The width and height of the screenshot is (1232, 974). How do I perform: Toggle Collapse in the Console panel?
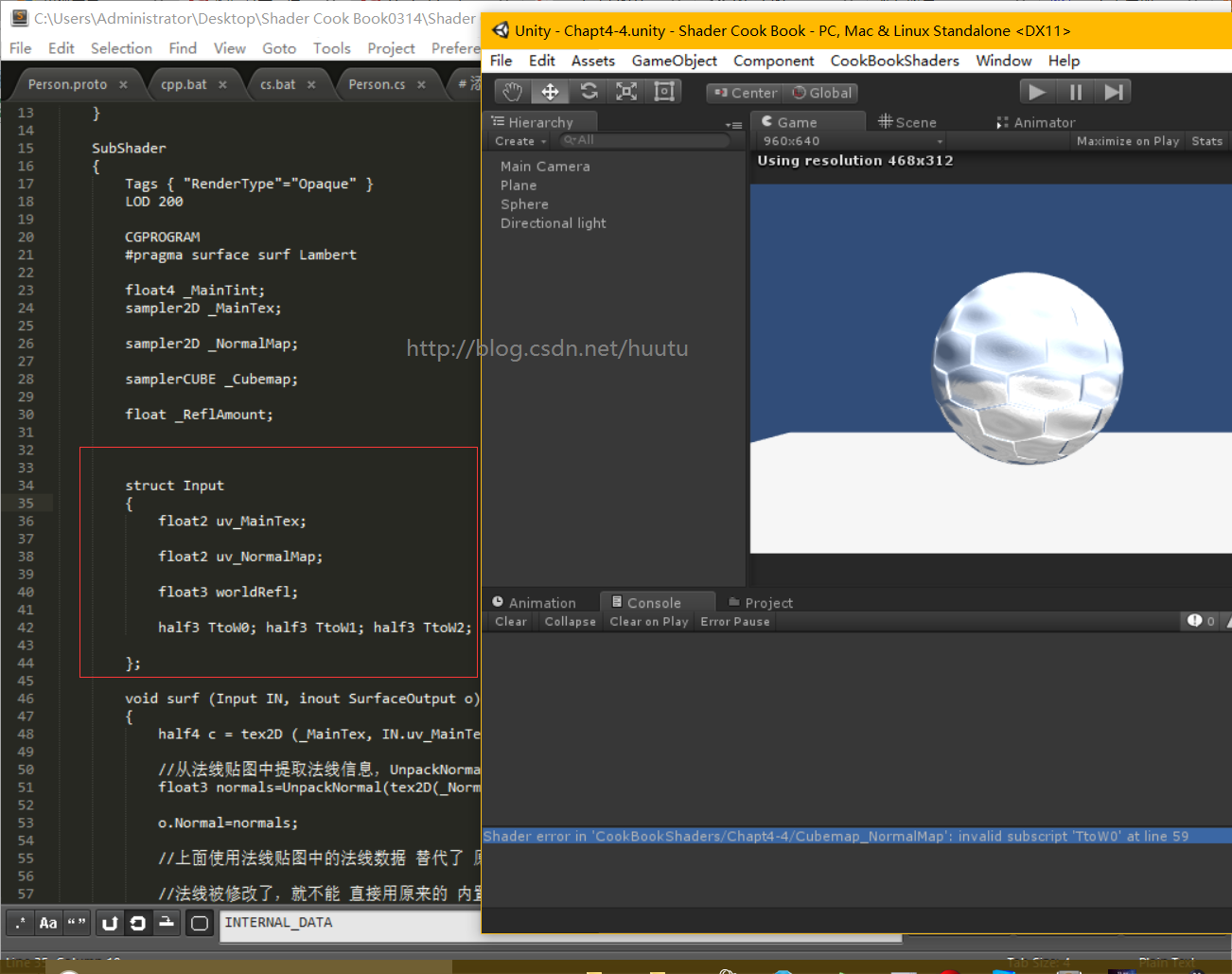pyautogui.click(x=570, y=622)
